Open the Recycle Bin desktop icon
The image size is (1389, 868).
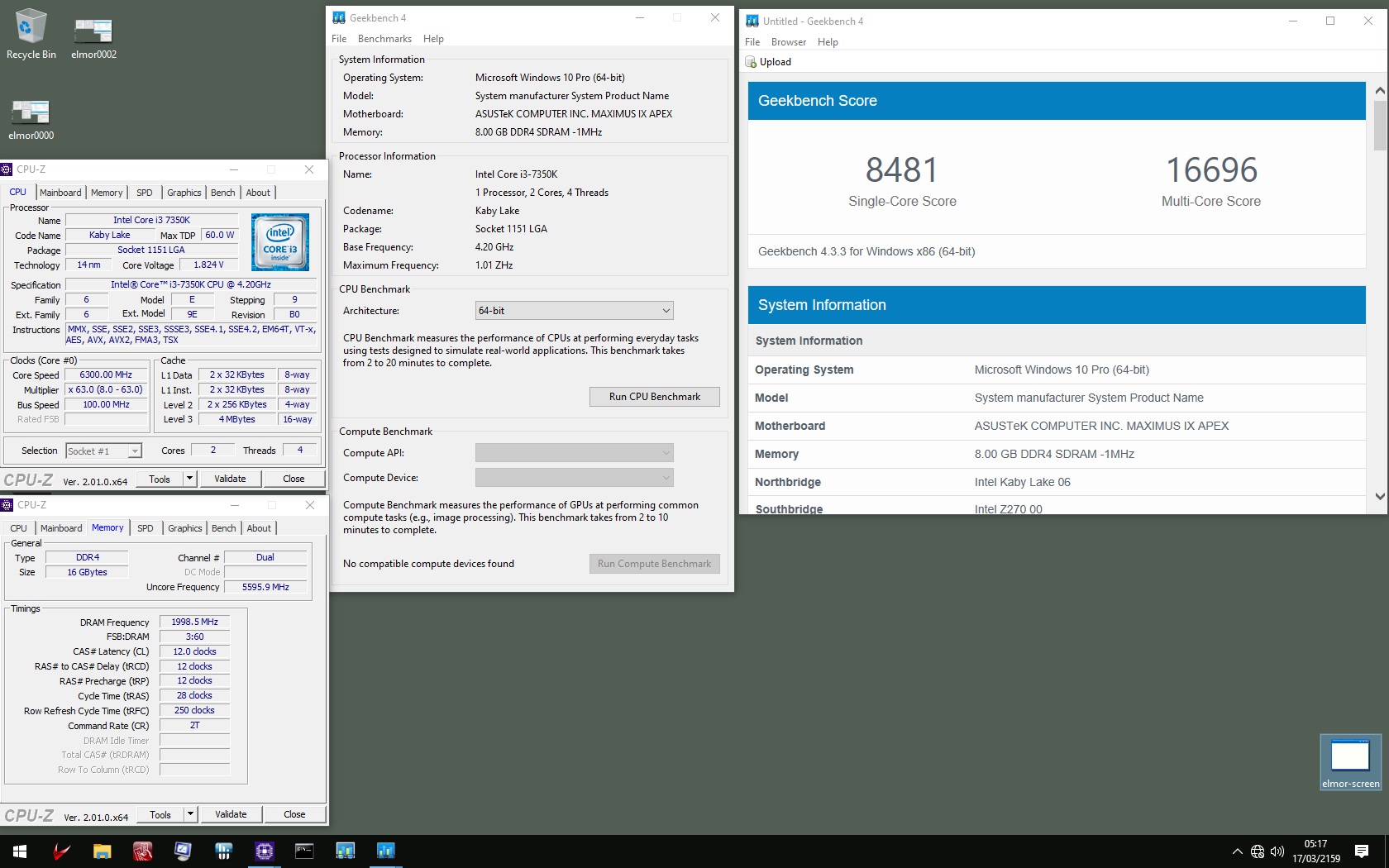pos(31,35)
